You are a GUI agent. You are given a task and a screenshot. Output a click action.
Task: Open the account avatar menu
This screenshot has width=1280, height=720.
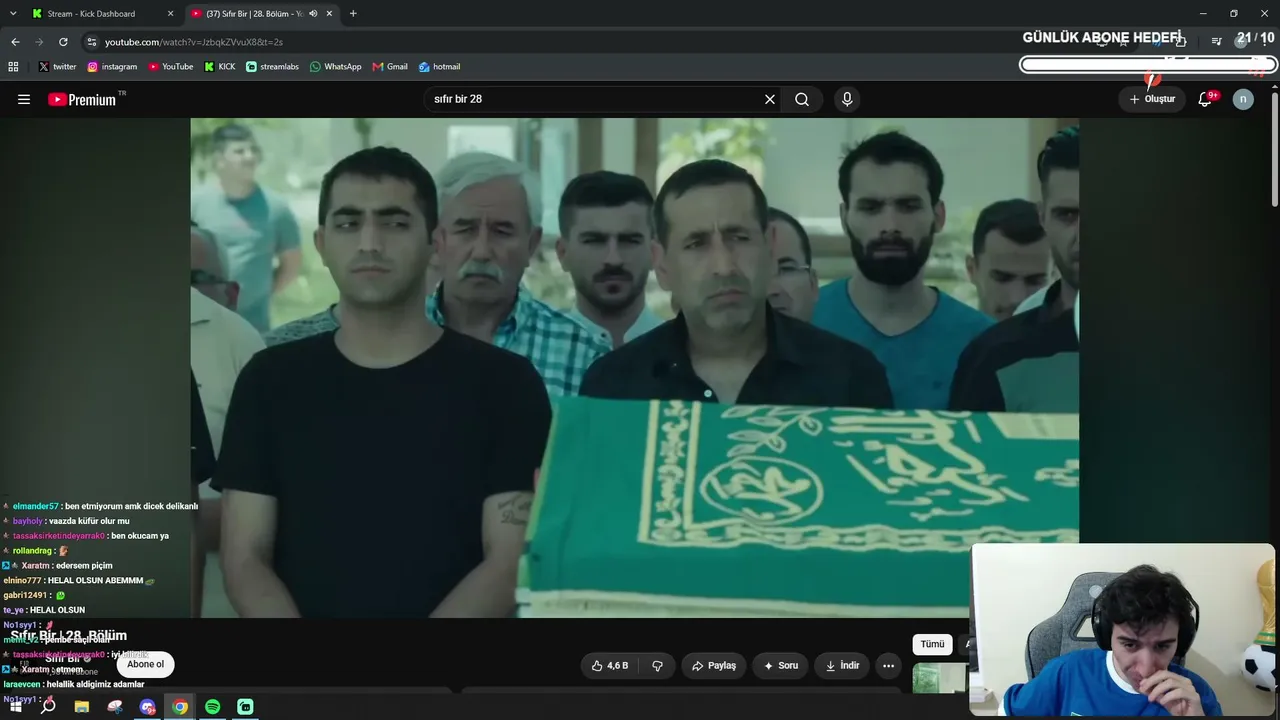(1243, 99)
